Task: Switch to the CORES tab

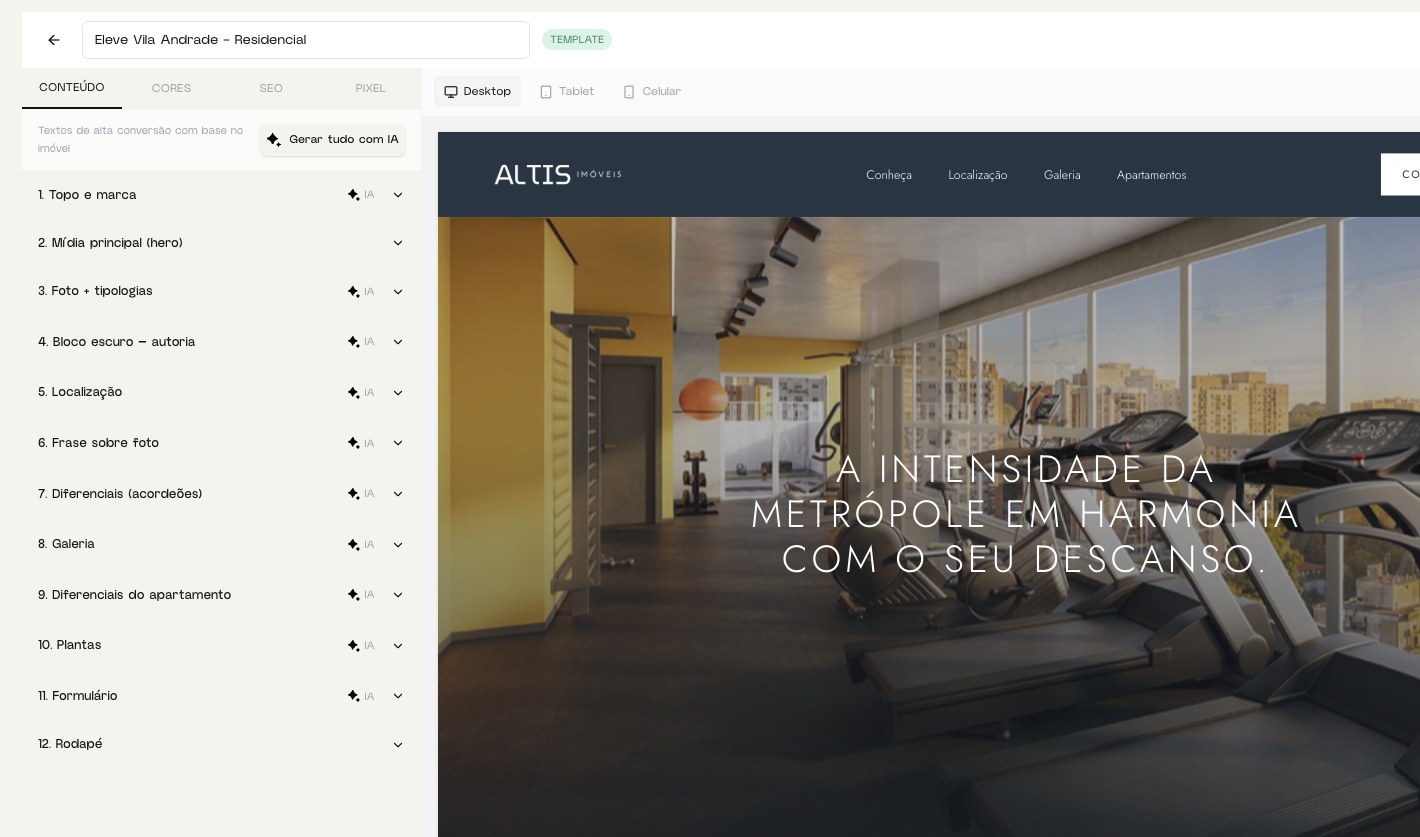Action: [x=171, y=89]
